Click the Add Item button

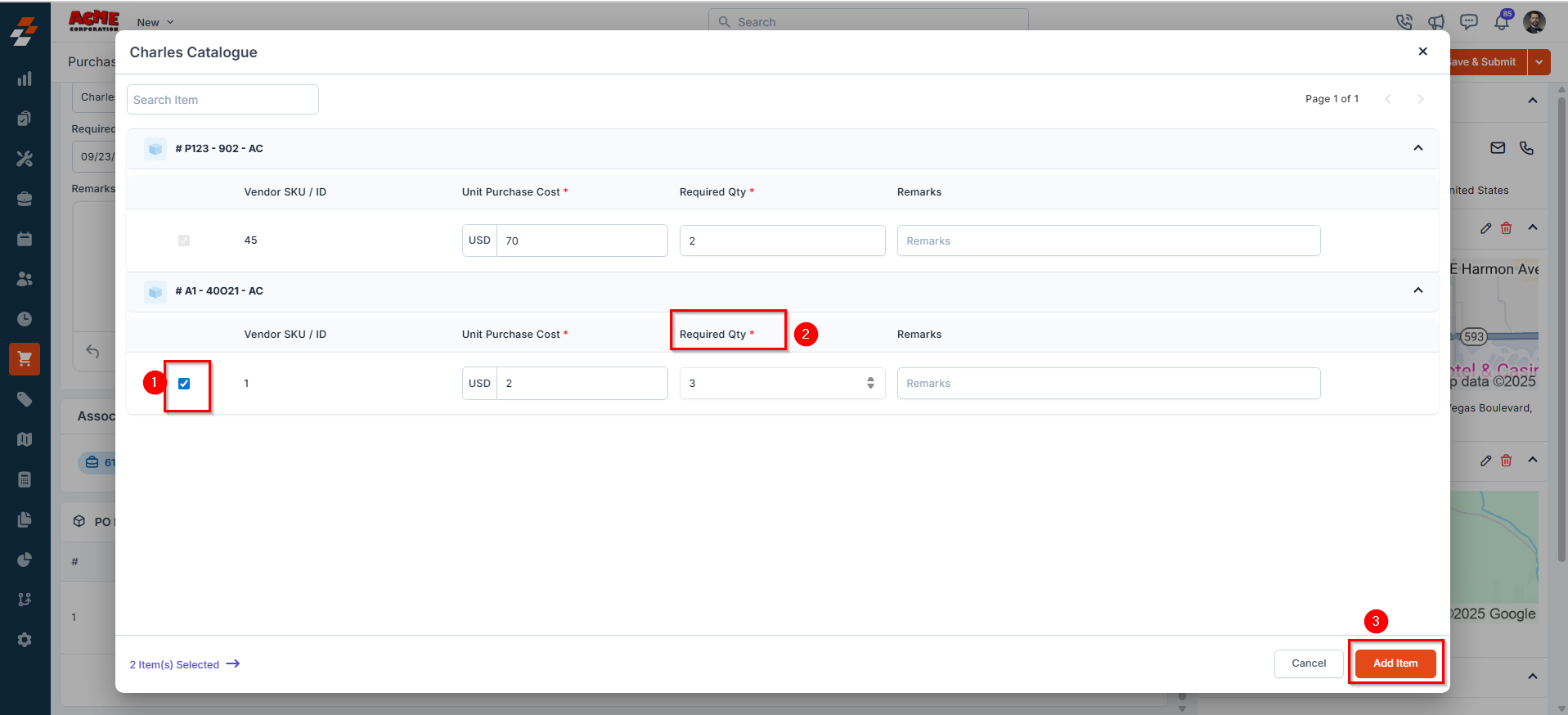1395,663
